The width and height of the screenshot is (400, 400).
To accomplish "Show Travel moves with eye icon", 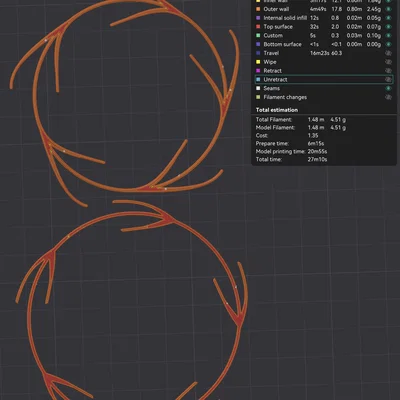I will pos(388,53).
